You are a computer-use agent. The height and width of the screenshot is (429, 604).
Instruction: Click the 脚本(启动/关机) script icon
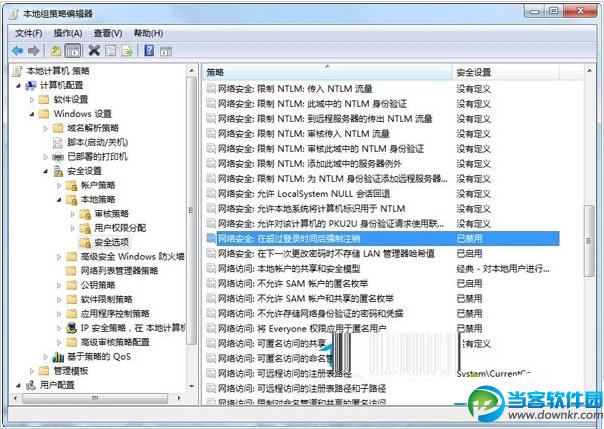coord(58,142)
